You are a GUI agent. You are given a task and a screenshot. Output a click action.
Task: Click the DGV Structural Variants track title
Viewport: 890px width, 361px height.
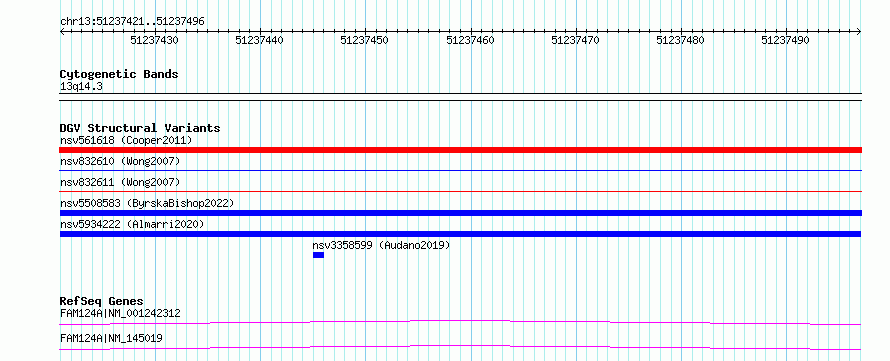point(140,128)
